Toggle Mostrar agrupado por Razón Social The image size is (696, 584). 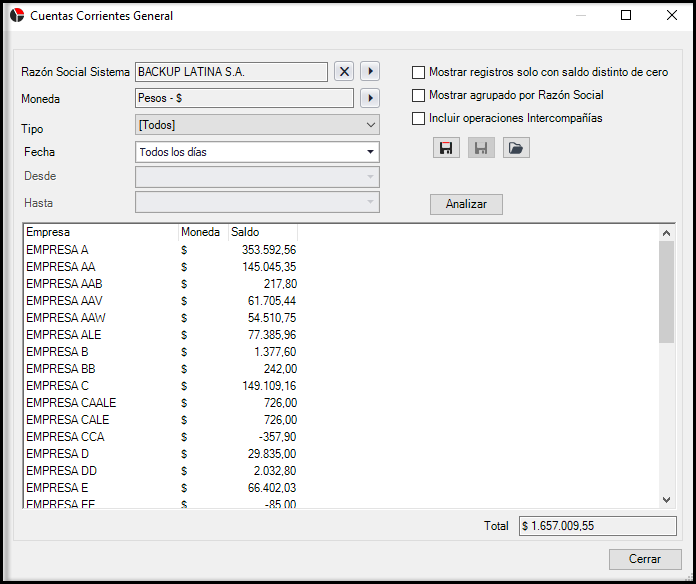418,95
